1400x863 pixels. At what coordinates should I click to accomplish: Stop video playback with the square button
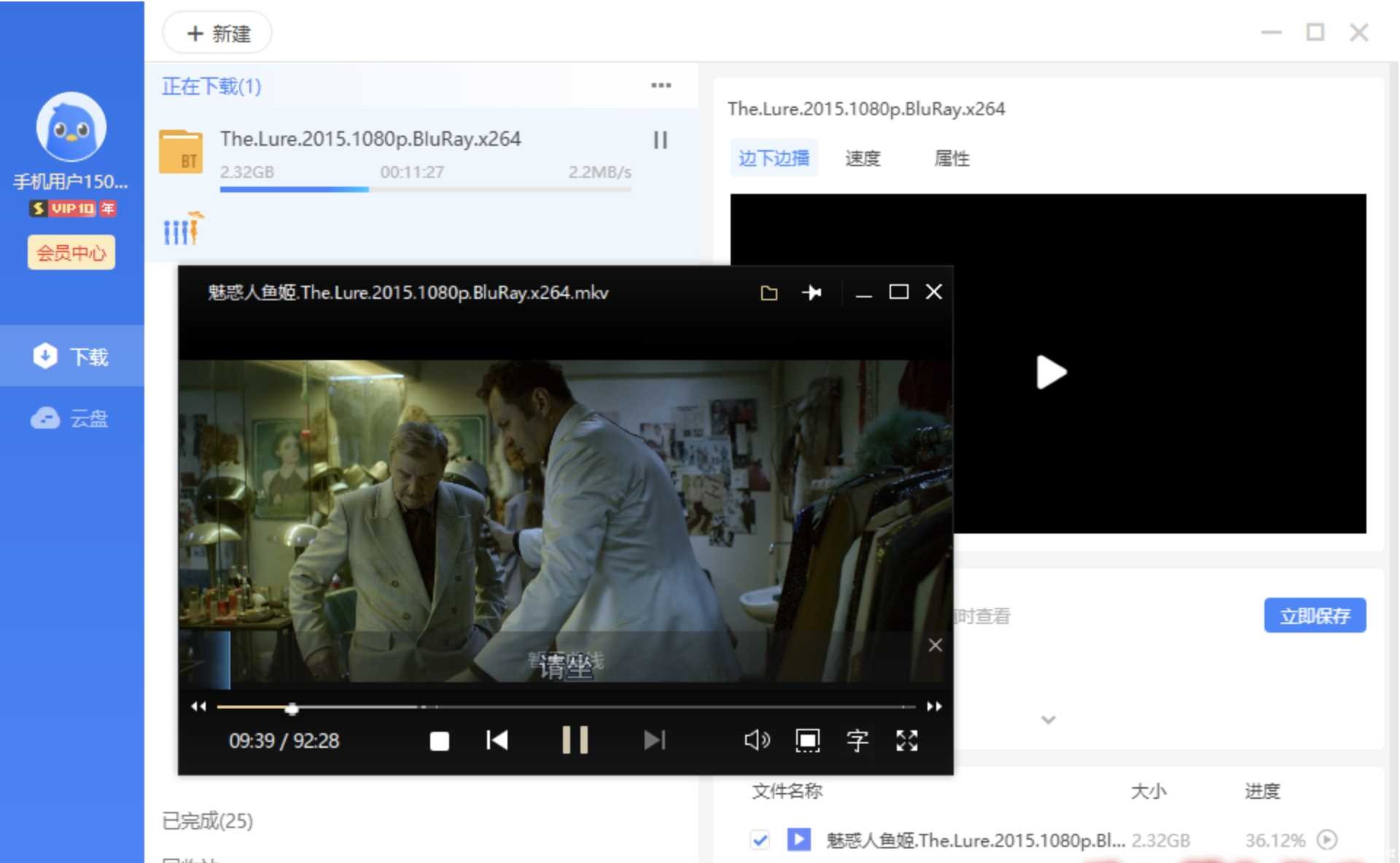(x=440, y=741)
